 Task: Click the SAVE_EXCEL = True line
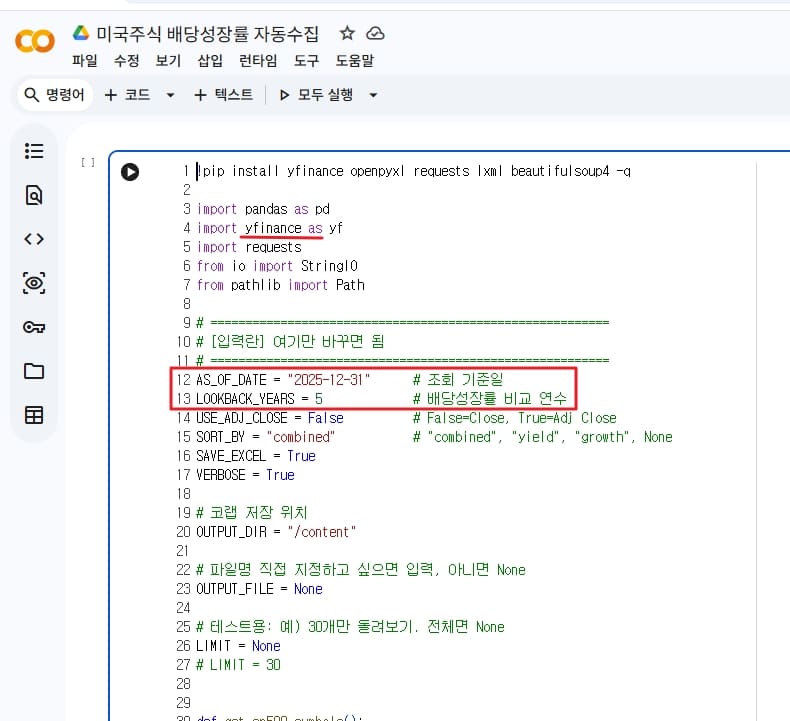[256, 456]
